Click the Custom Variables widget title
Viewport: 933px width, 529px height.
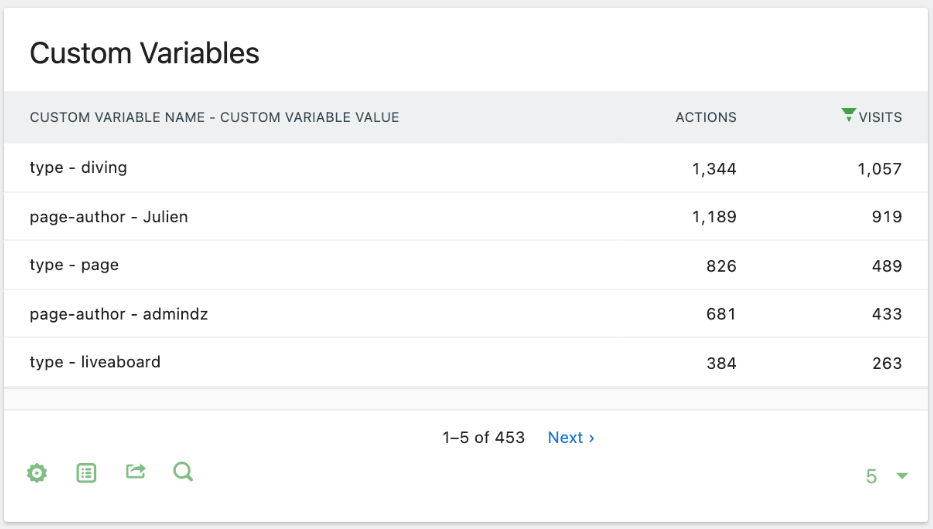[x=144, y=53]
